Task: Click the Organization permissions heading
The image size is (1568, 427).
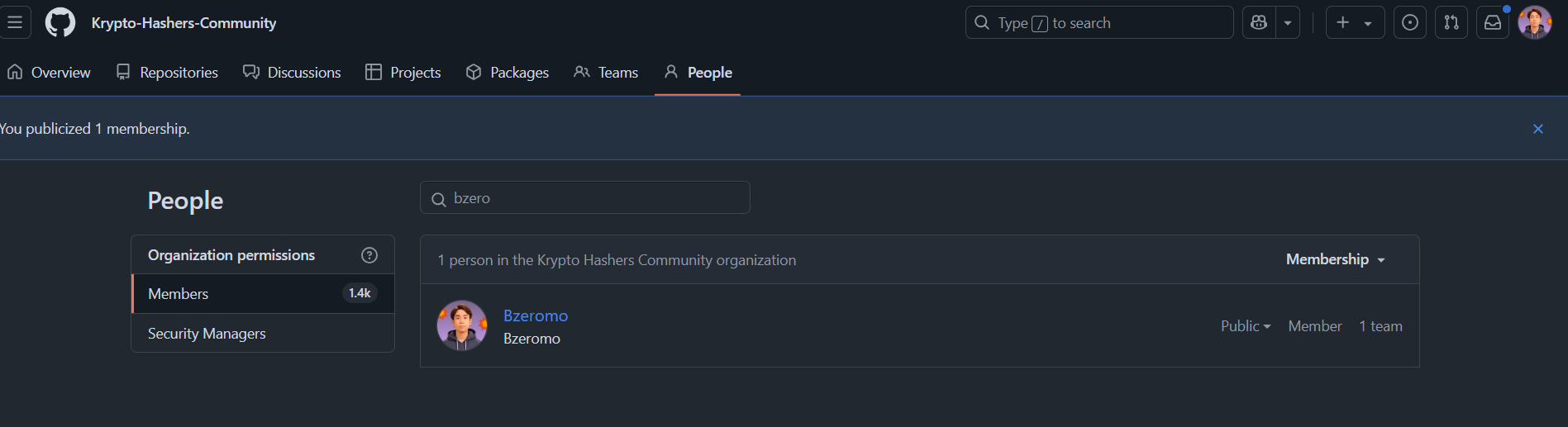Action: click(x=231, y=255)
